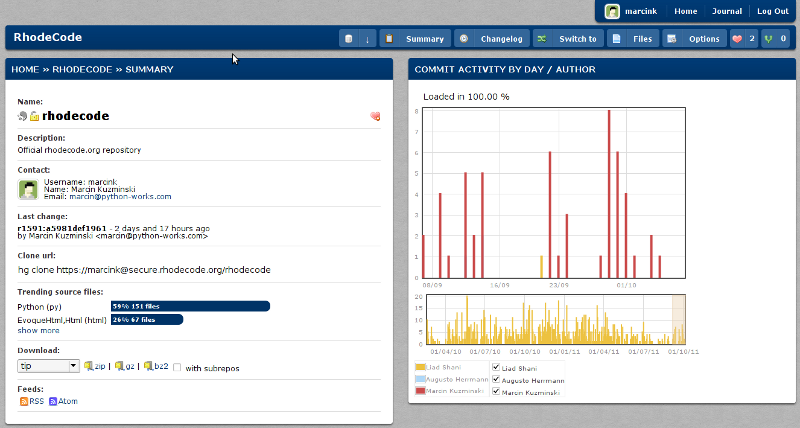Go to the Files tab
This screenshot has height=428, width=800.
click(632, 39)
